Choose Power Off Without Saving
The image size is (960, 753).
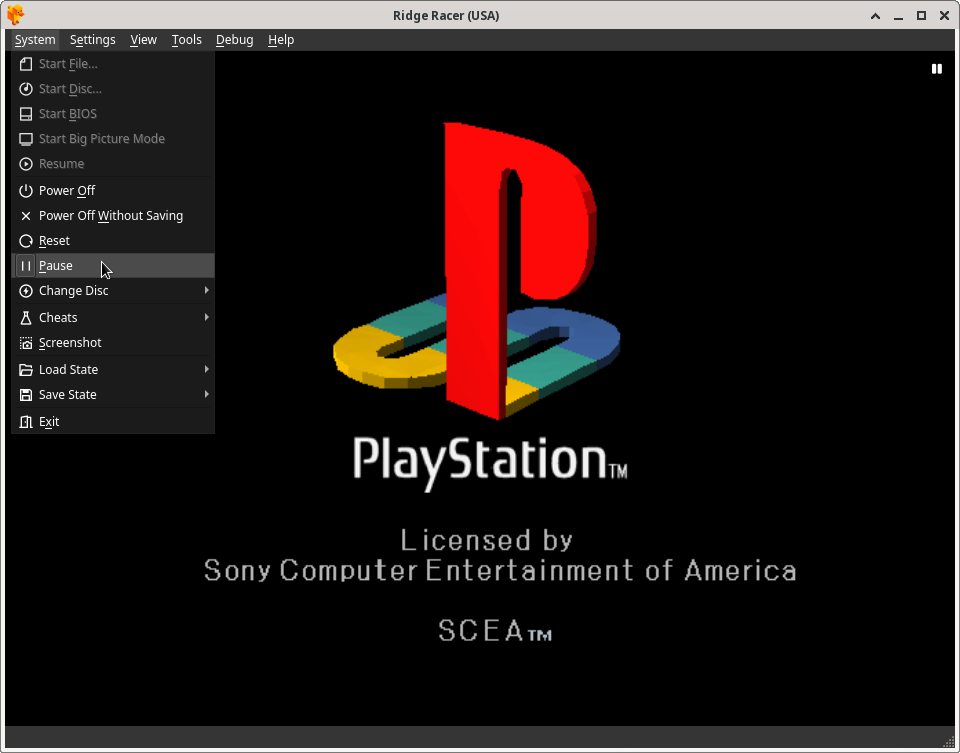coord(113,216)
